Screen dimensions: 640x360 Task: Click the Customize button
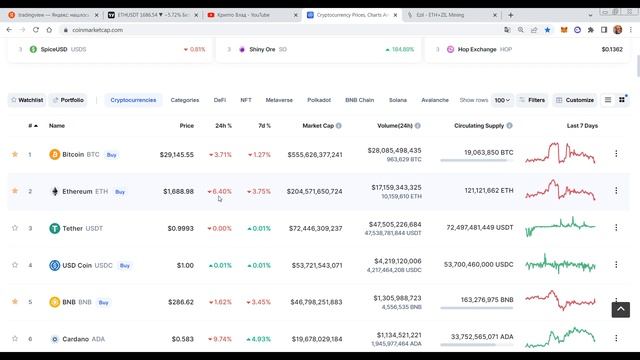(575, 100)
